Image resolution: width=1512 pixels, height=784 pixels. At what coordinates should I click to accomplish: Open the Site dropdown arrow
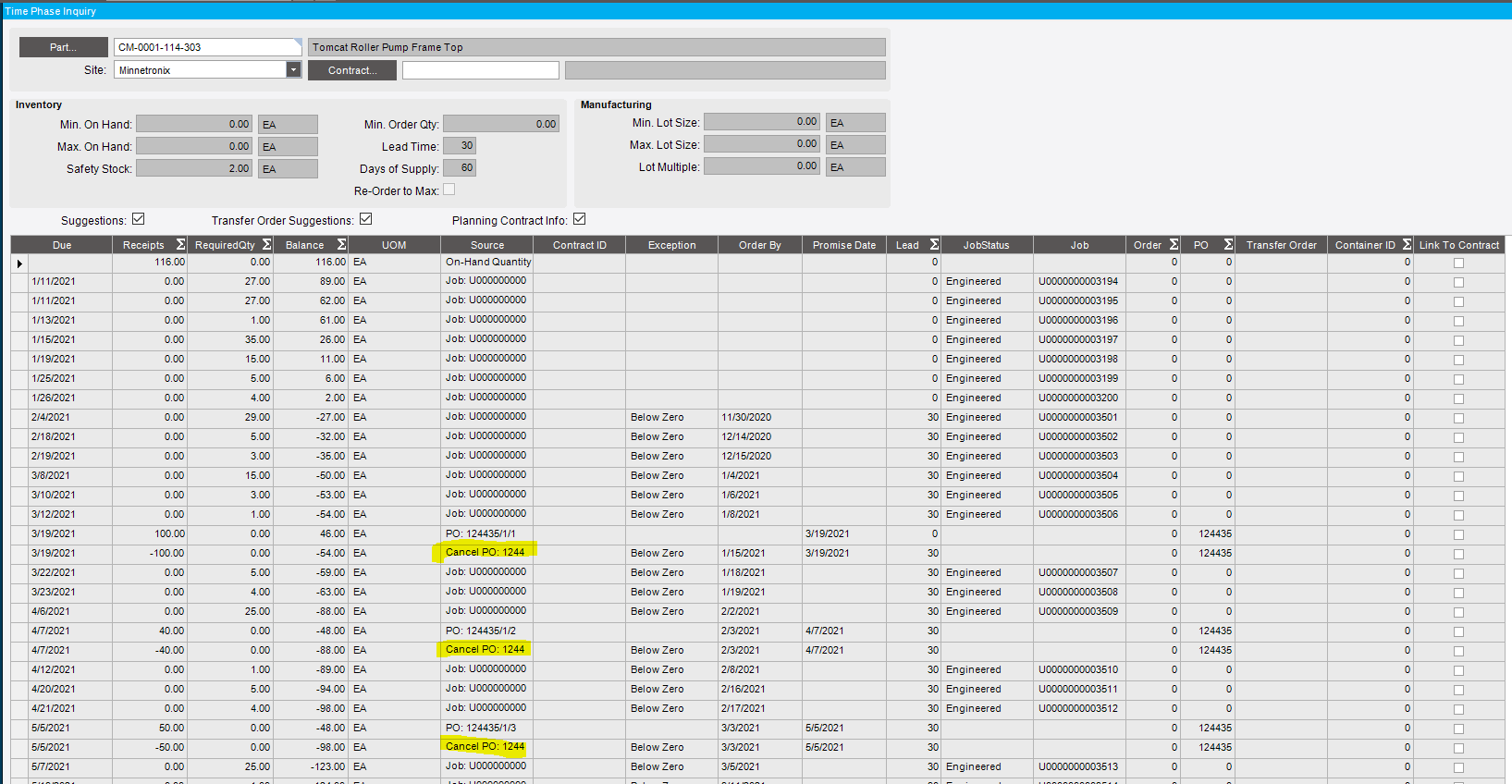coord(293,69)
